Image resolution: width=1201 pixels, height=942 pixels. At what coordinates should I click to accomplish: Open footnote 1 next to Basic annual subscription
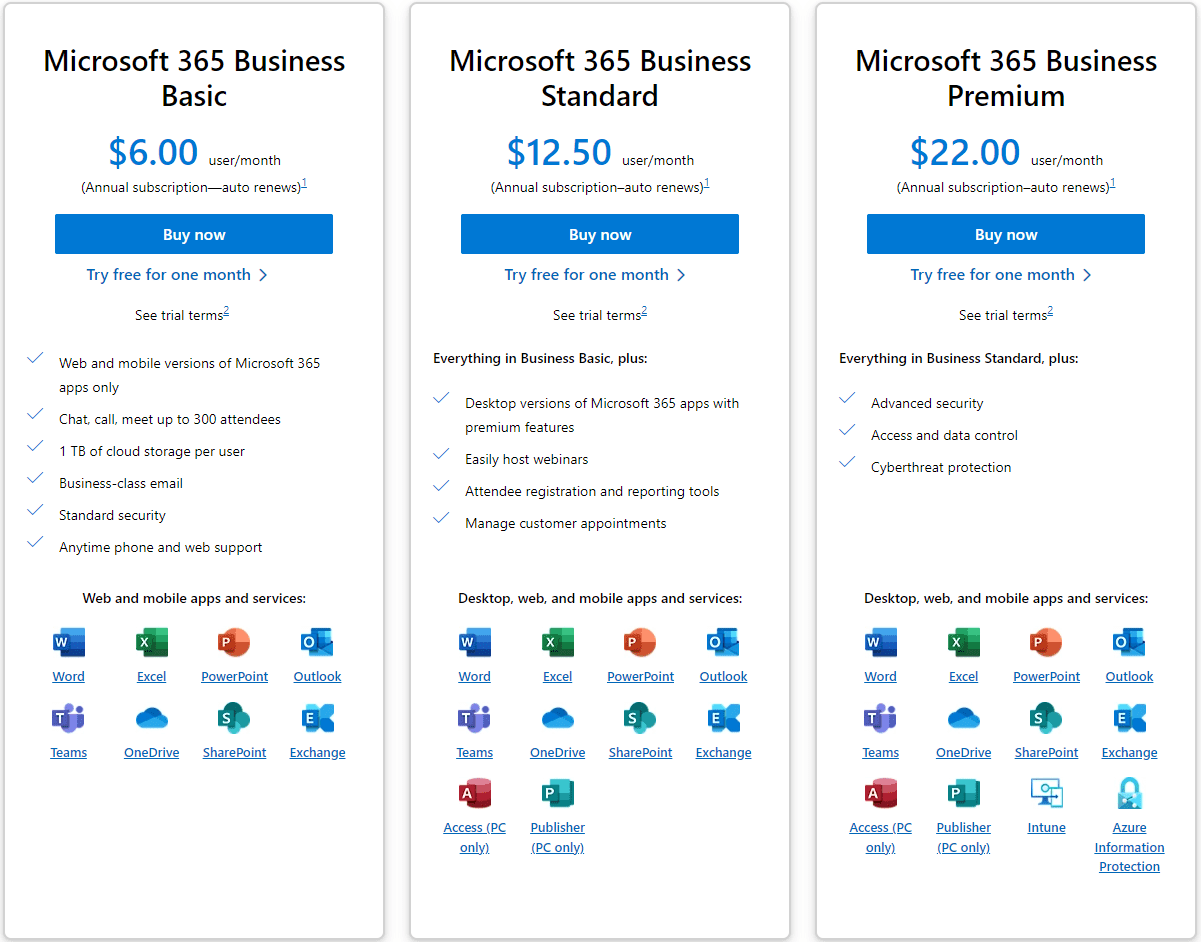304,183
